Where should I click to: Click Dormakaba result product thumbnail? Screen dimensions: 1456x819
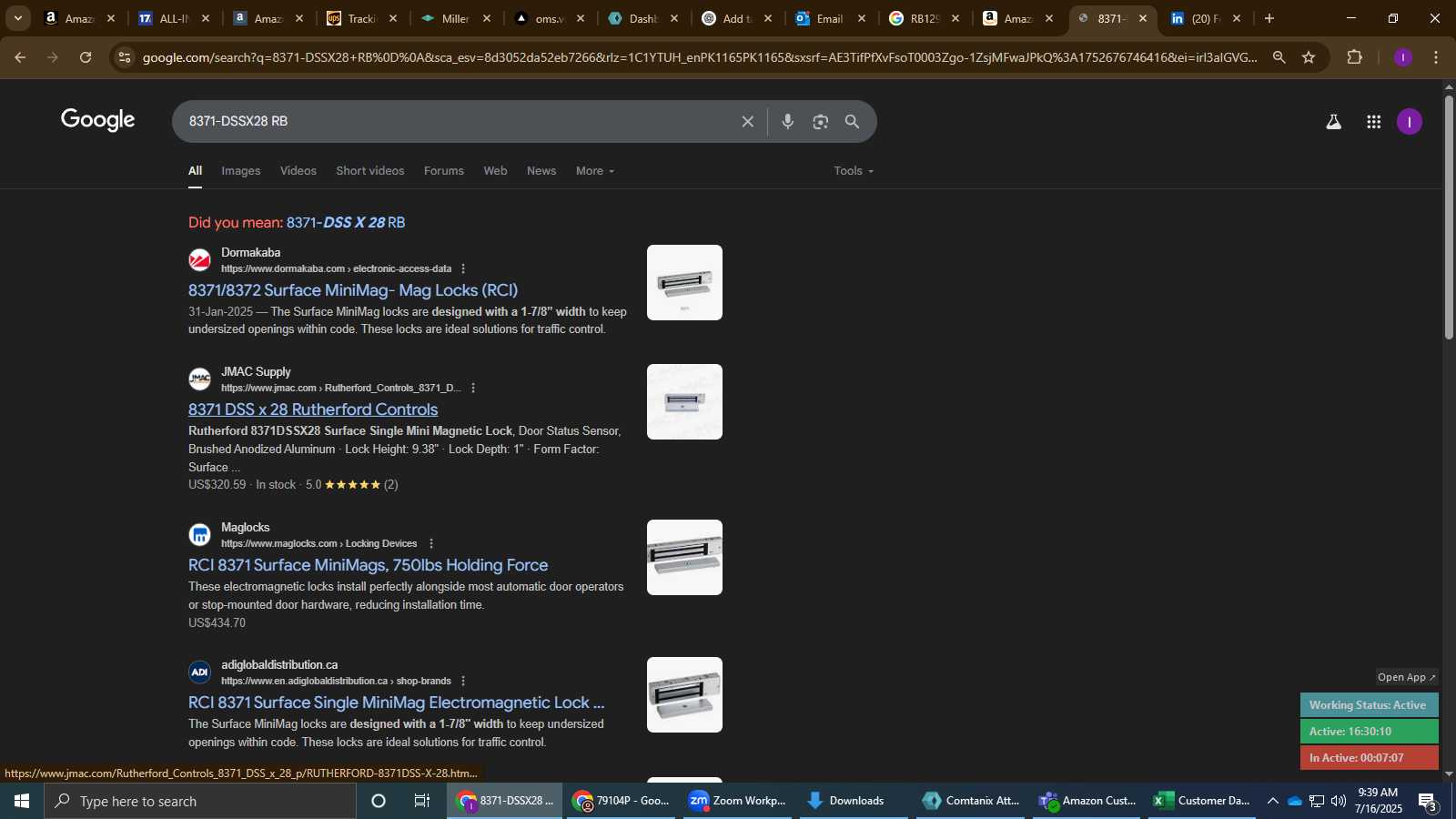tap(684, 282)
